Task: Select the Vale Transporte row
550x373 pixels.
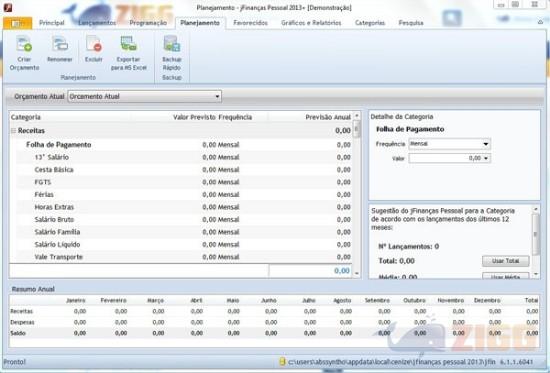Action: [184, 257]
